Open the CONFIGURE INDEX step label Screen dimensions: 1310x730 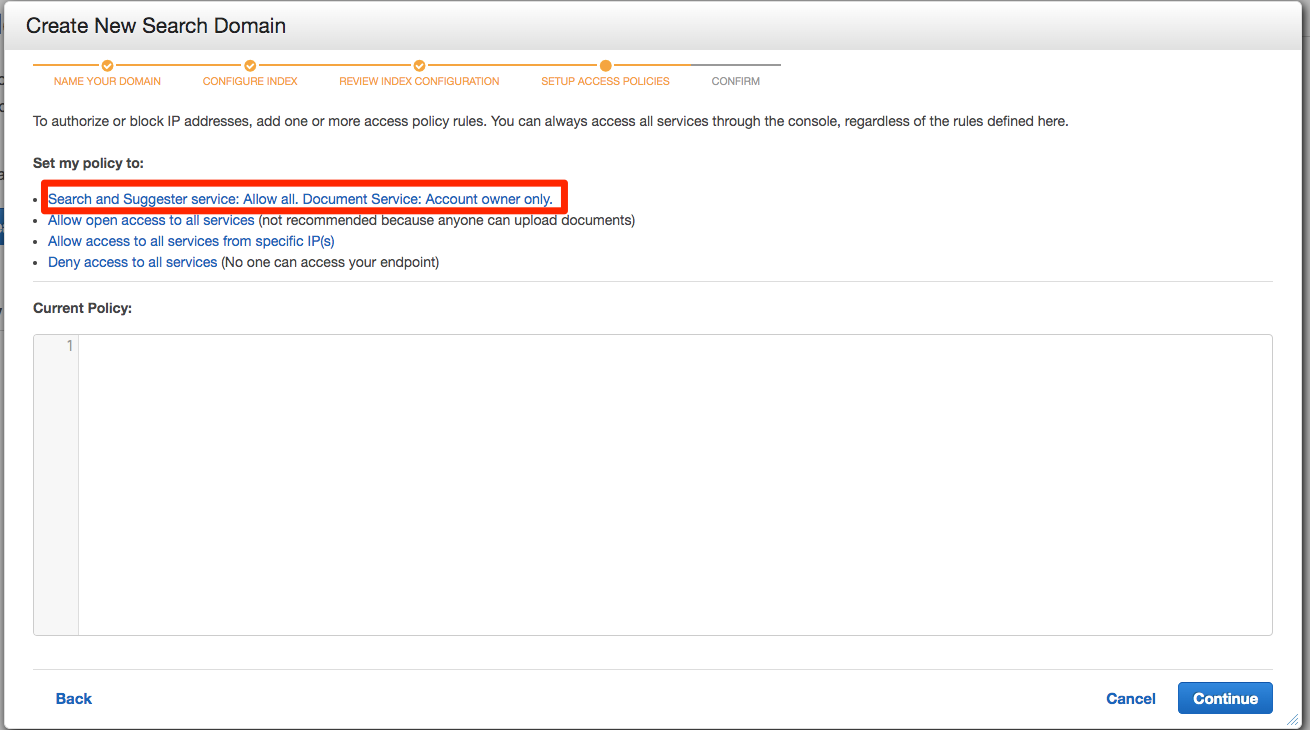tap(250, 82)
